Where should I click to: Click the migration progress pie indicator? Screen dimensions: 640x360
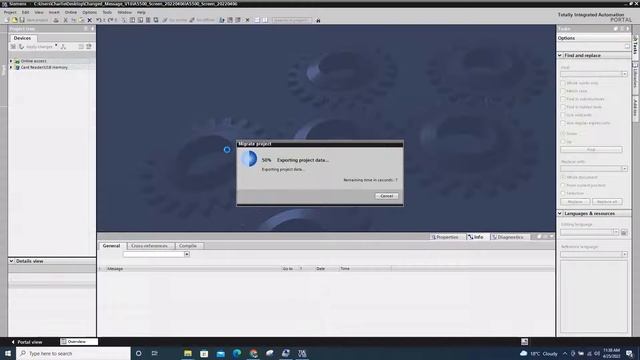(x=249, y=159)
